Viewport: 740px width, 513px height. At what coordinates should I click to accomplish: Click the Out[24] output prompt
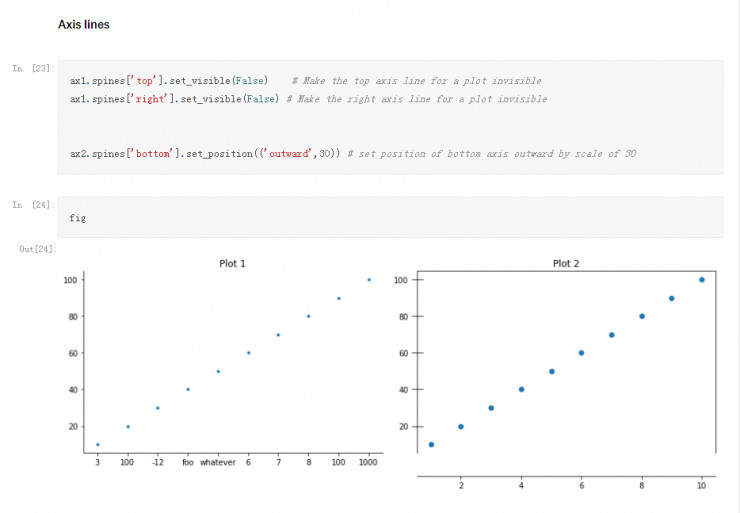pyautogui.click(x=38, y=247)
